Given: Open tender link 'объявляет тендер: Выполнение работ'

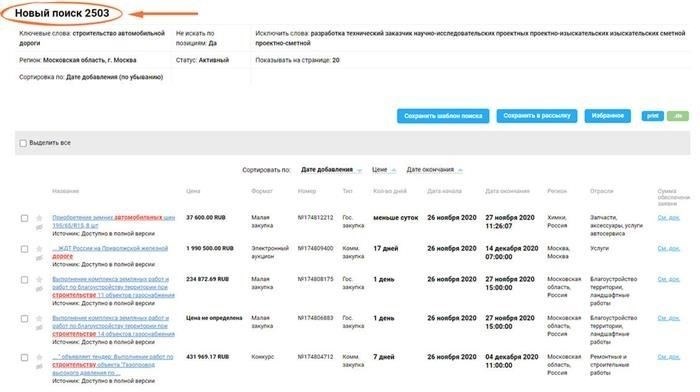Looking at the screenshot, I should point(112,365).
